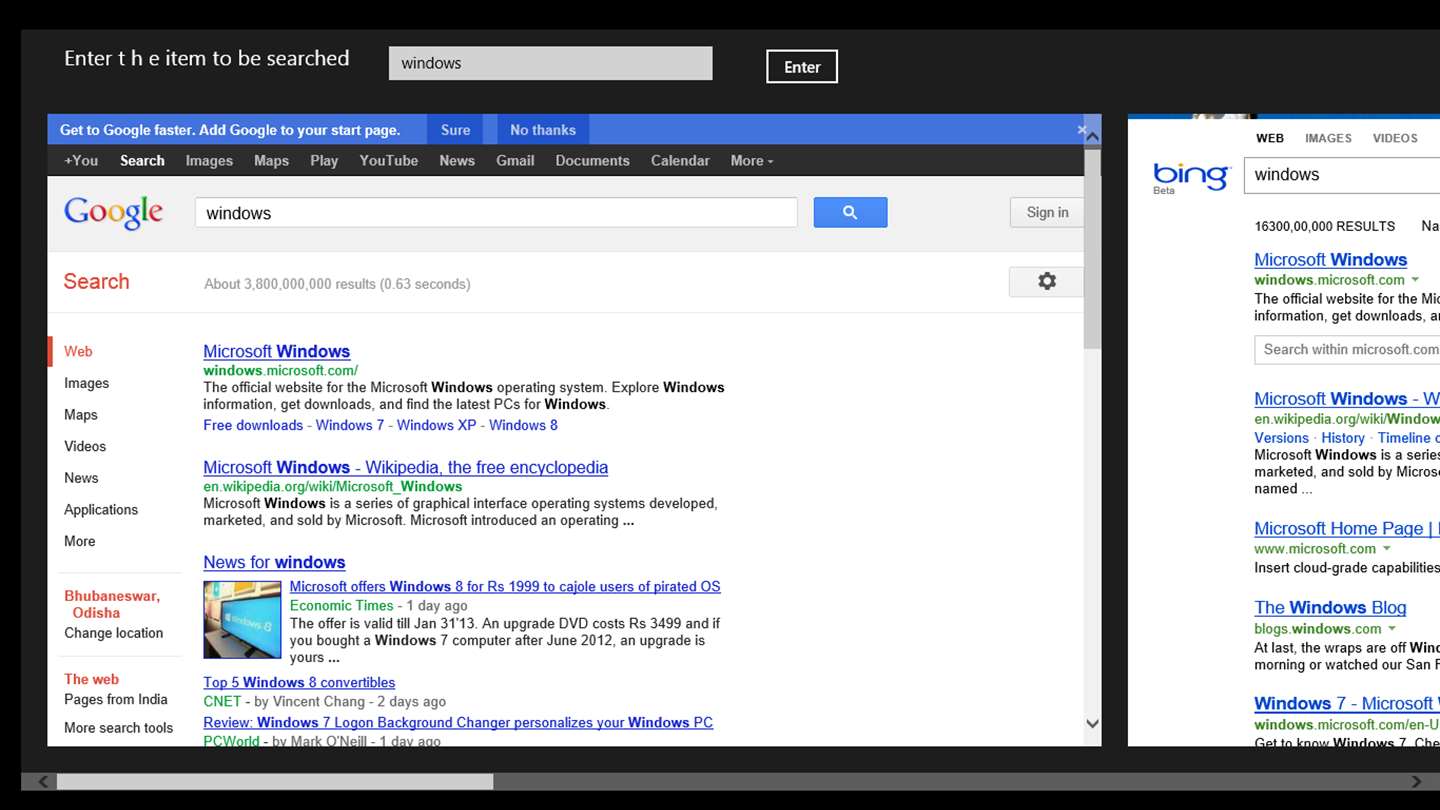Click the Google page scroll down arrow

tap(1092, 724)
